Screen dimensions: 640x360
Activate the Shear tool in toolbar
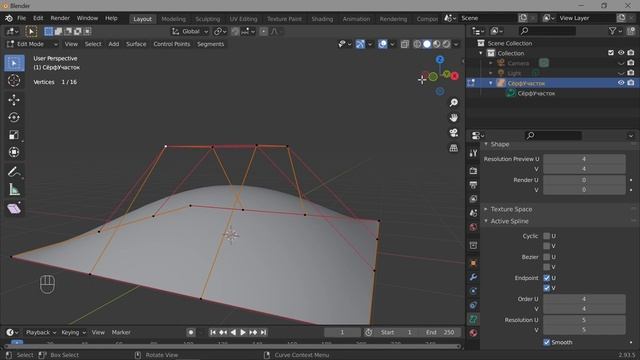coord(14,209)
